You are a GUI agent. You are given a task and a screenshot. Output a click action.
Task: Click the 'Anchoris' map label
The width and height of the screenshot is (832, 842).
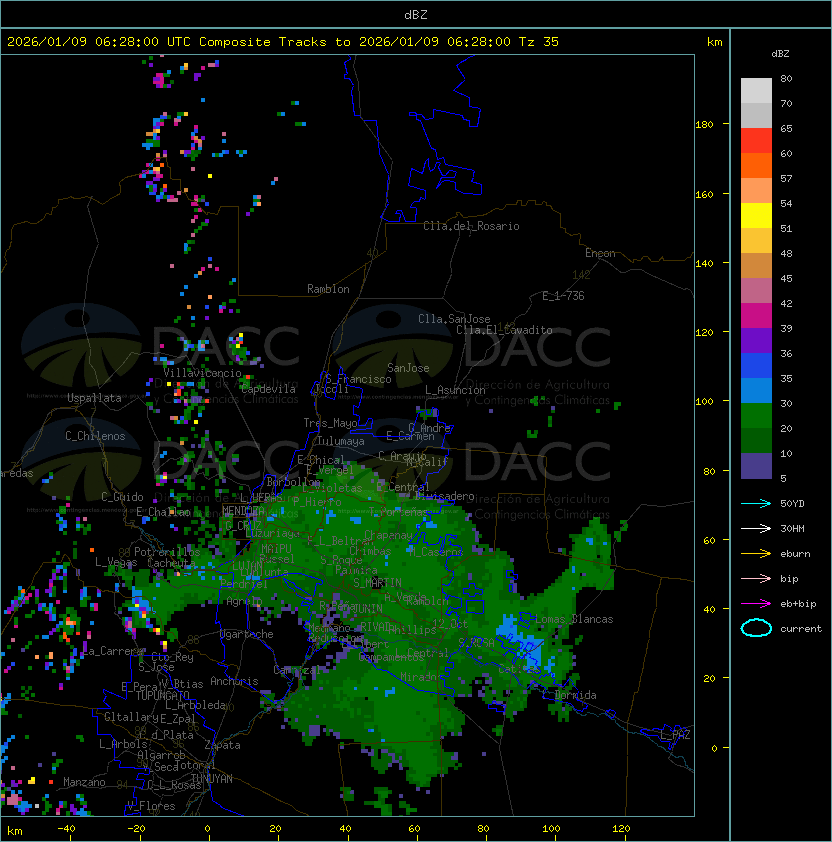(234, 681)
